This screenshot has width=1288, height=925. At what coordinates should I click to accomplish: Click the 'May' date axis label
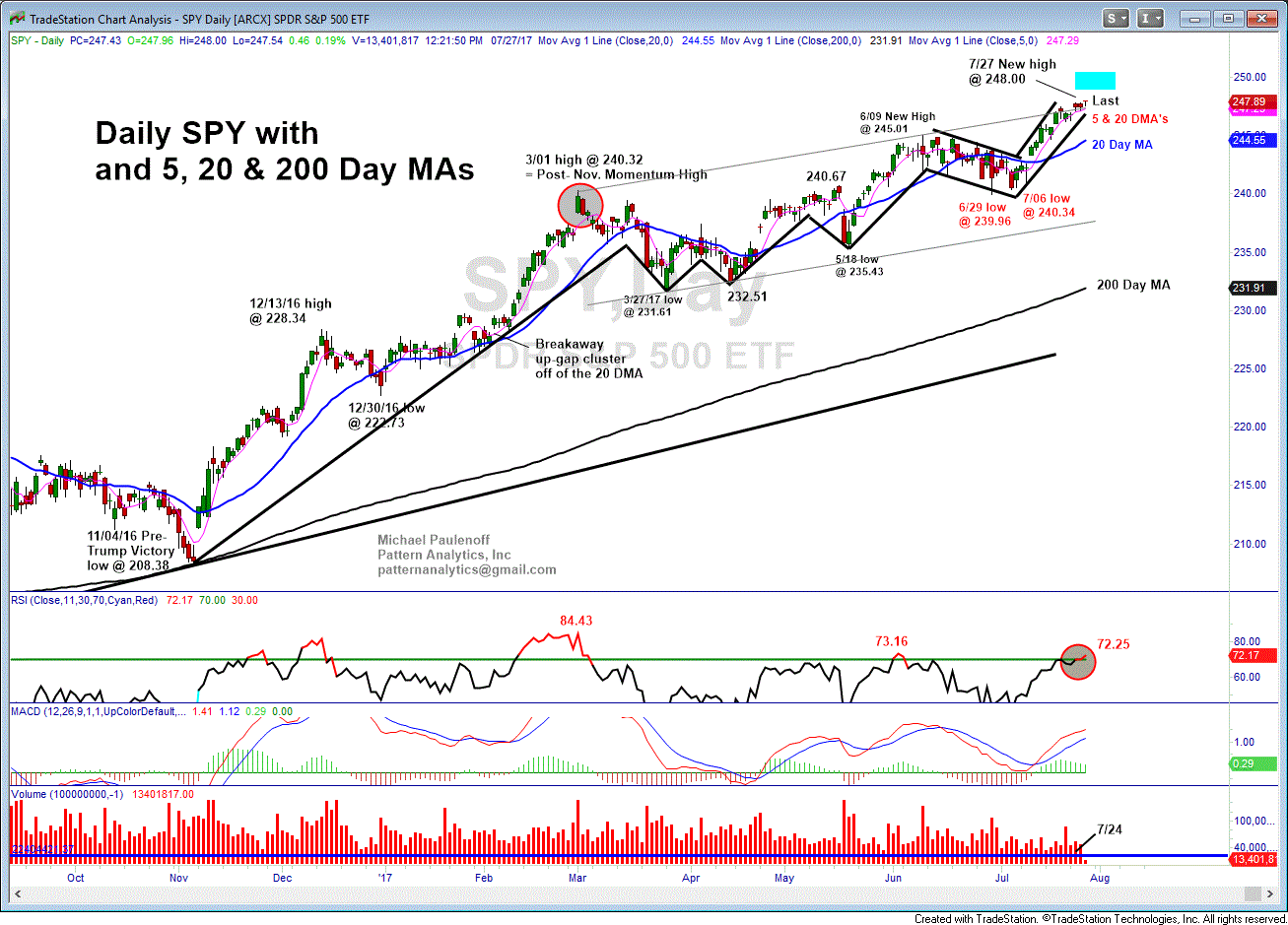[x=784, y=878]
